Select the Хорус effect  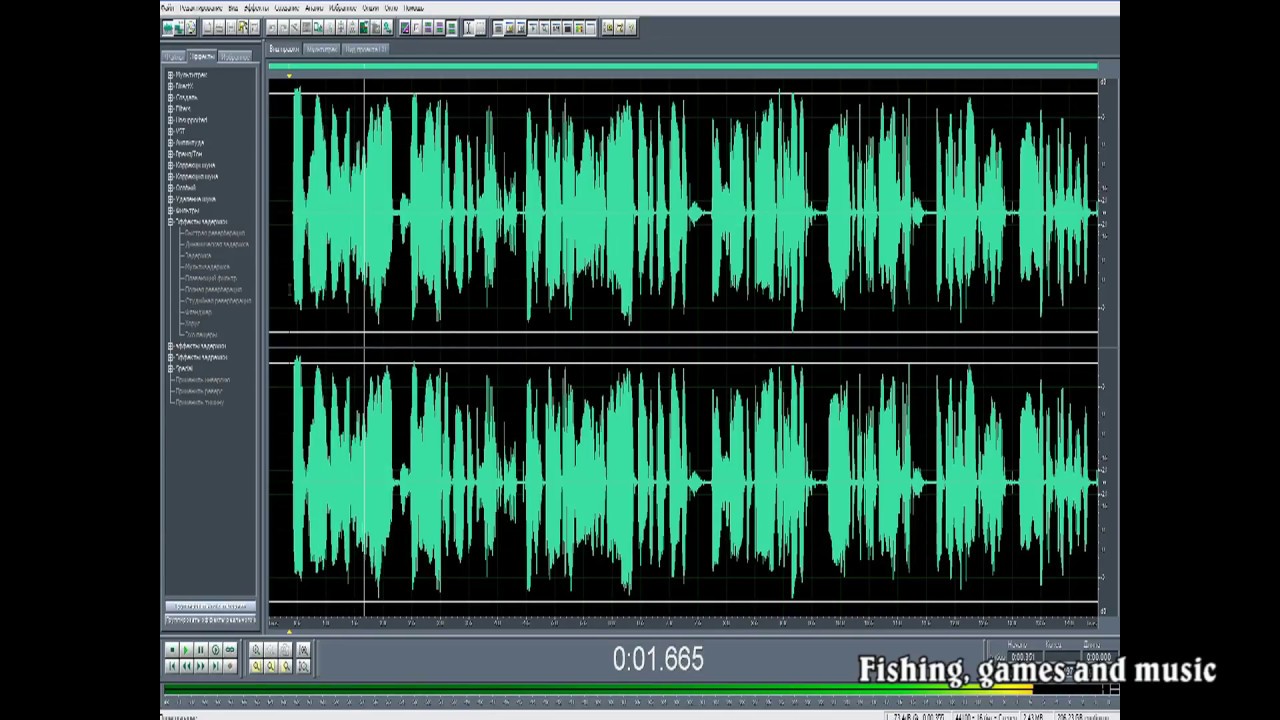pos(193,323)
